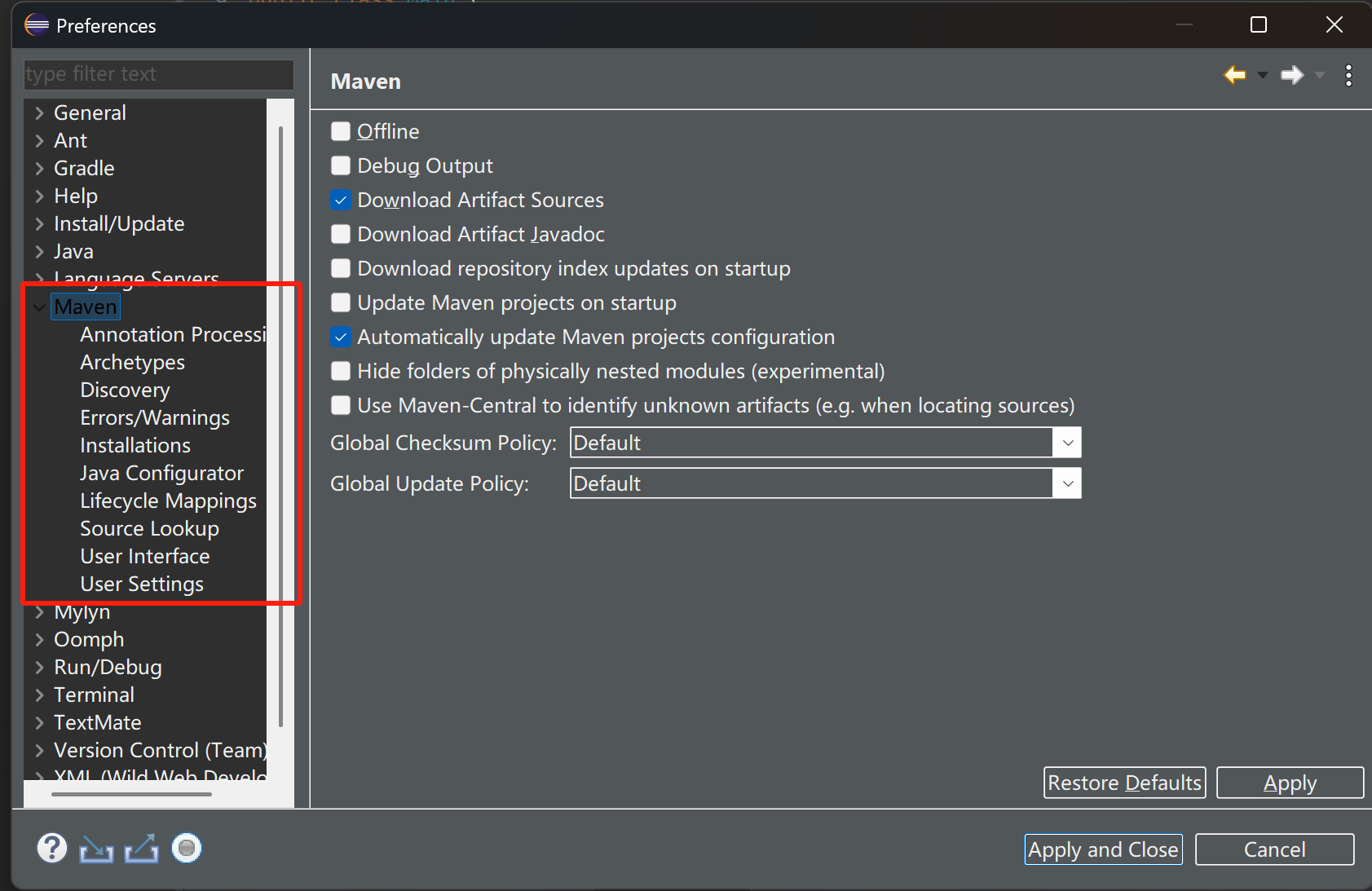This screenshot has width=1372, height=891.
Task: Click the Apply and Close button
Action: coord(1103,849)
